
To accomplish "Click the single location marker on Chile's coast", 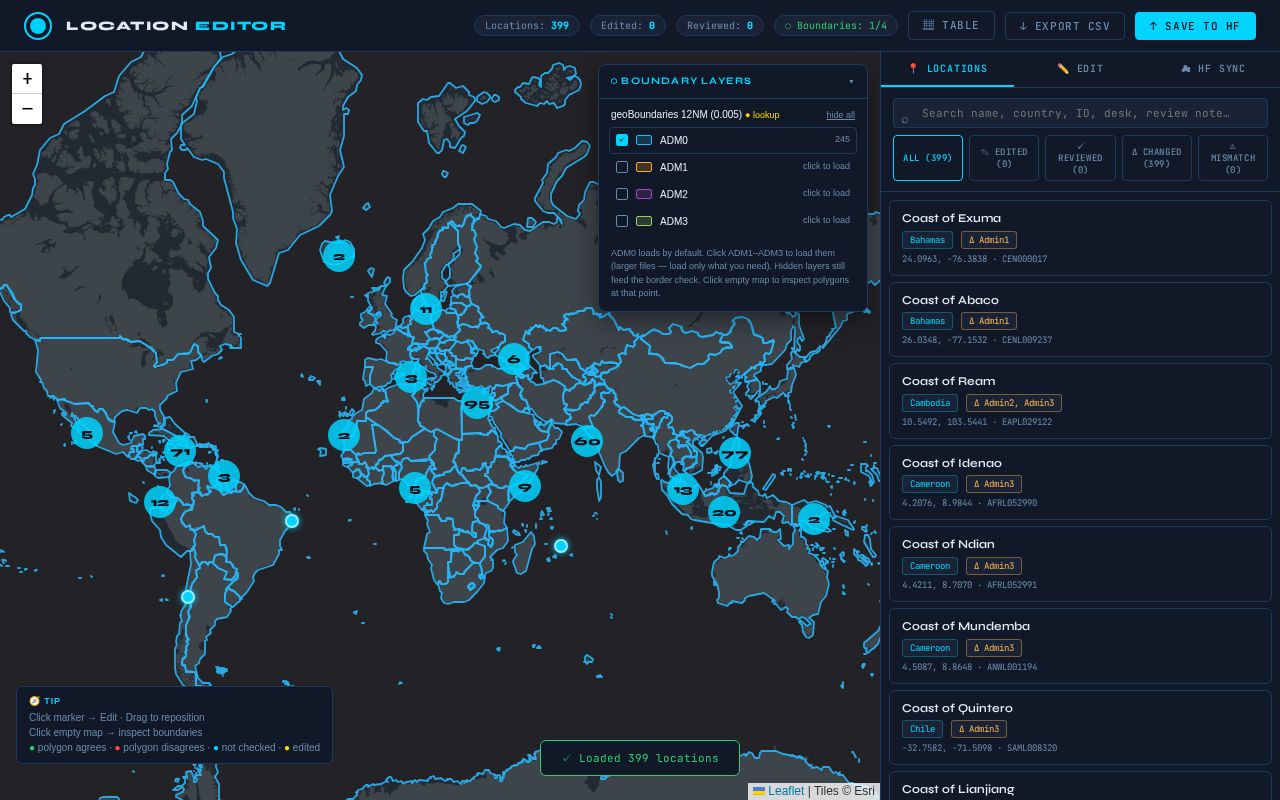I will coord(188,597).
